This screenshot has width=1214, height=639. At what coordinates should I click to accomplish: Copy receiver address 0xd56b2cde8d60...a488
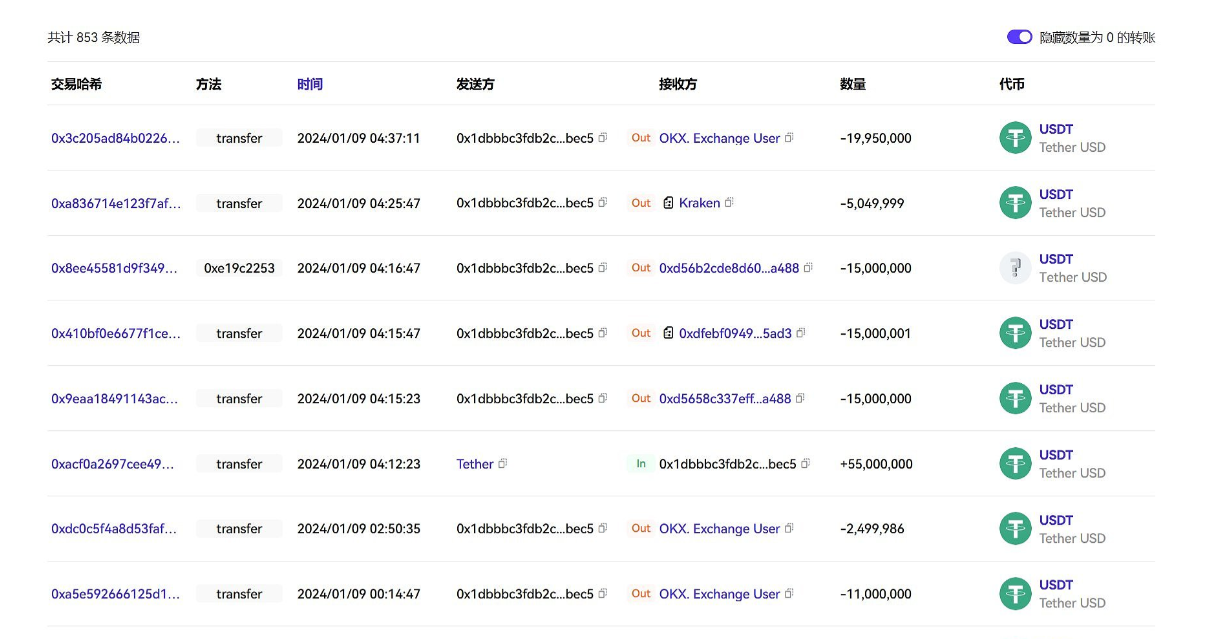click(x=808, y=268)
